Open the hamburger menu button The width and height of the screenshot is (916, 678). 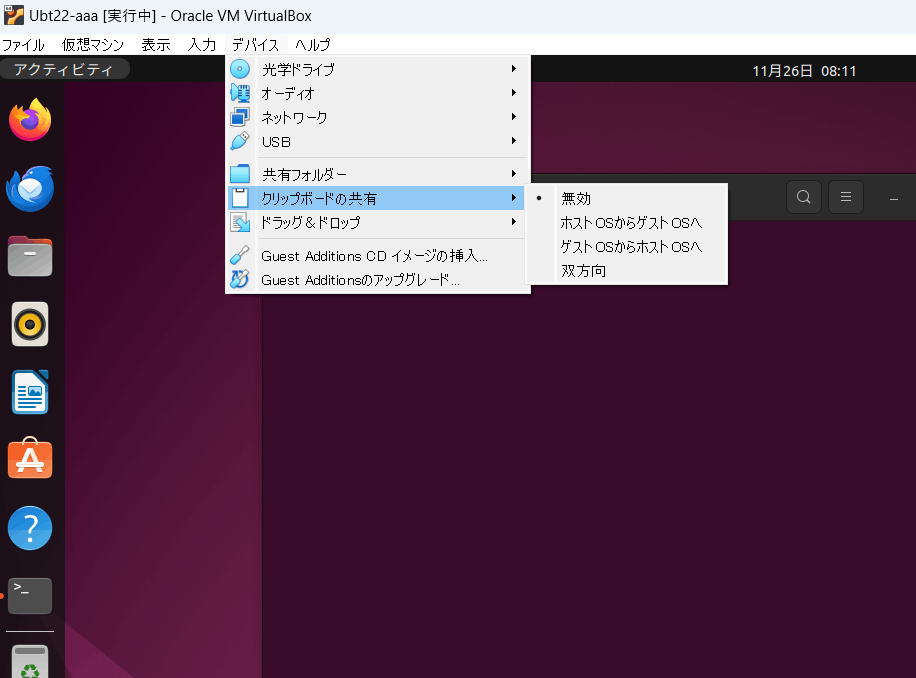[846, 197]
